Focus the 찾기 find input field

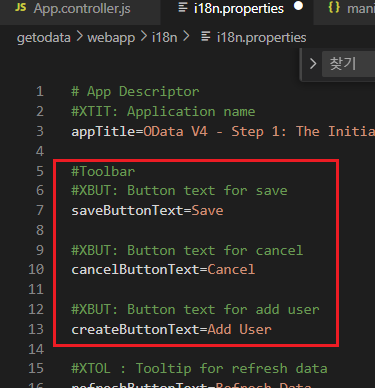point(348,64)
